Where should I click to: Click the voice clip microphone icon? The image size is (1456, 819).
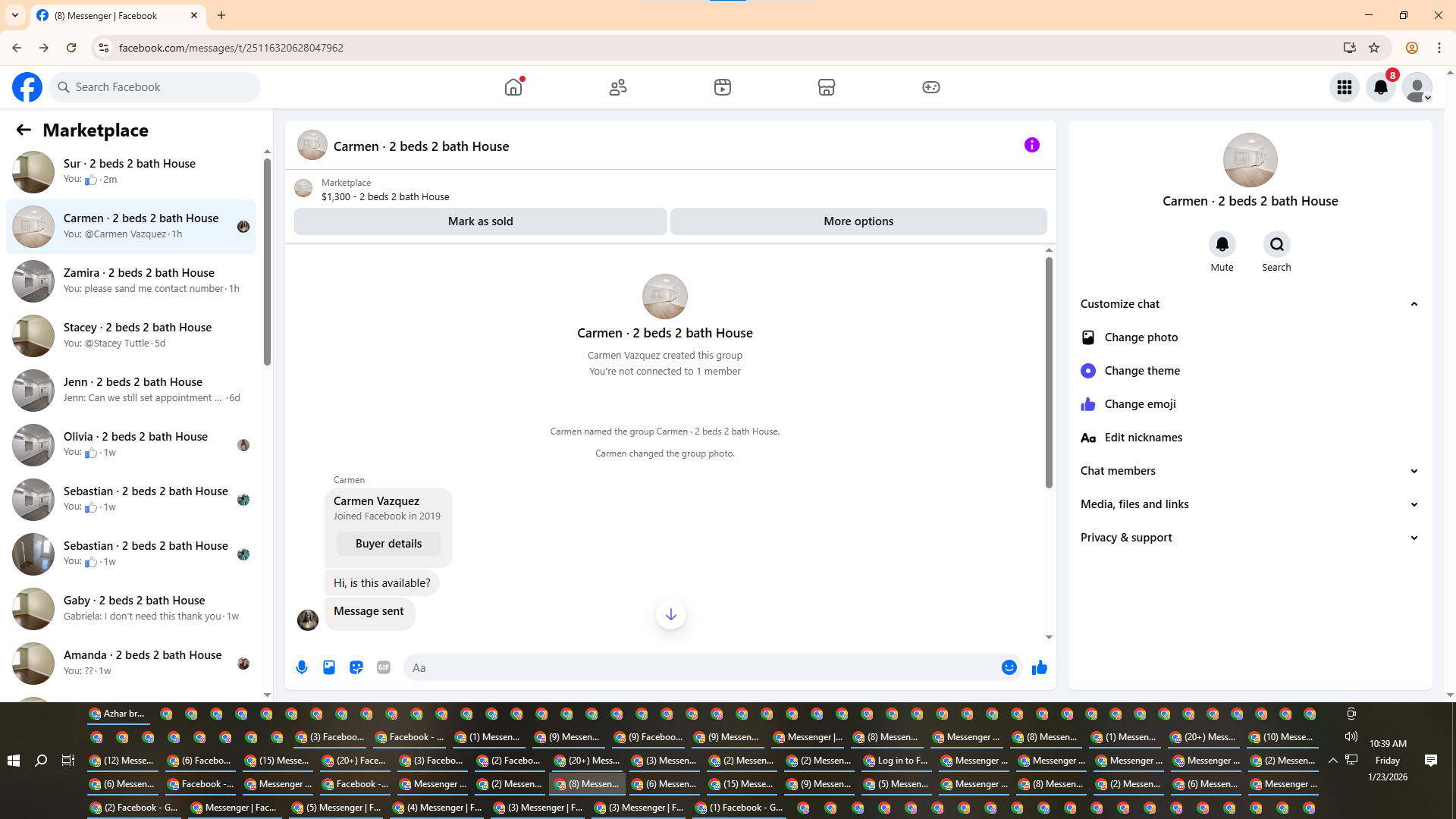click(302, 667)
